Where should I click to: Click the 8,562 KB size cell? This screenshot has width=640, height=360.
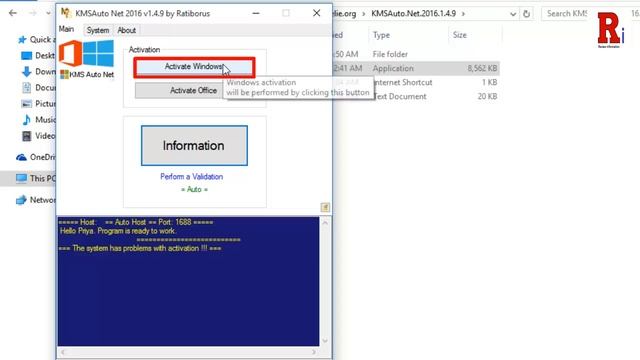[x=482, y=69]
